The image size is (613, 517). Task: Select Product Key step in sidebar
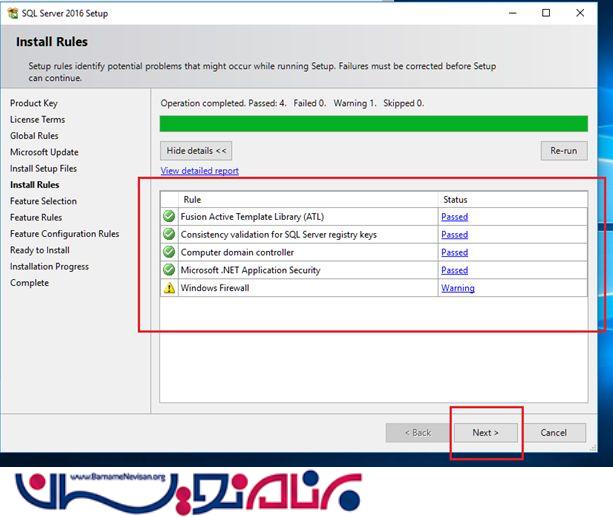34,103
